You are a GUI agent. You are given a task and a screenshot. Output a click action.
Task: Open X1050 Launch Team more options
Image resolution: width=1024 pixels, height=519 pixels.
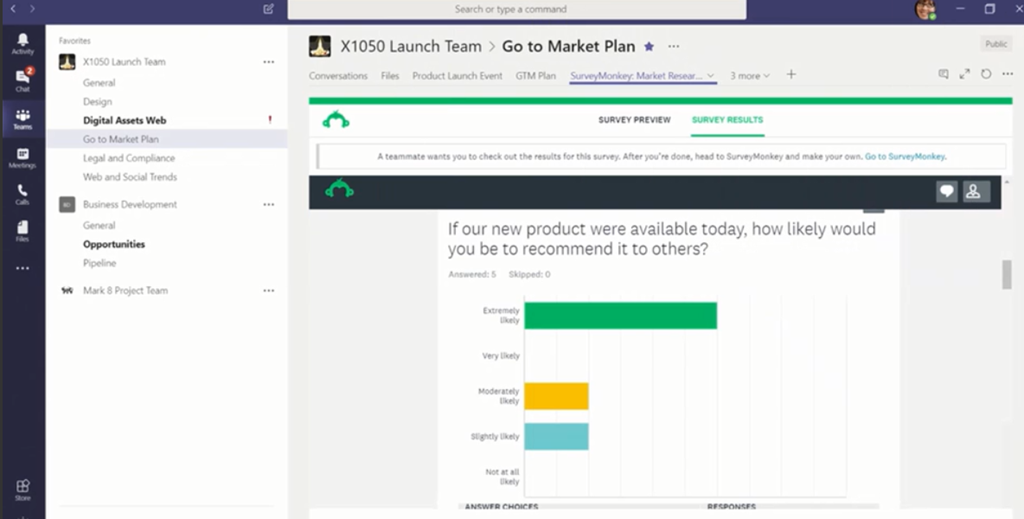point(268,62)
